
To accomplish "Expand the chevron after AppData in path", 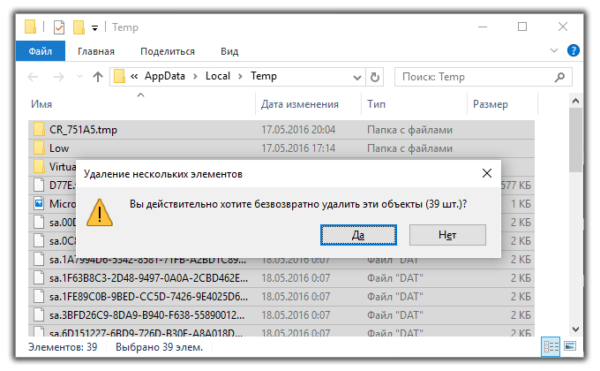I will pos(195,76).
